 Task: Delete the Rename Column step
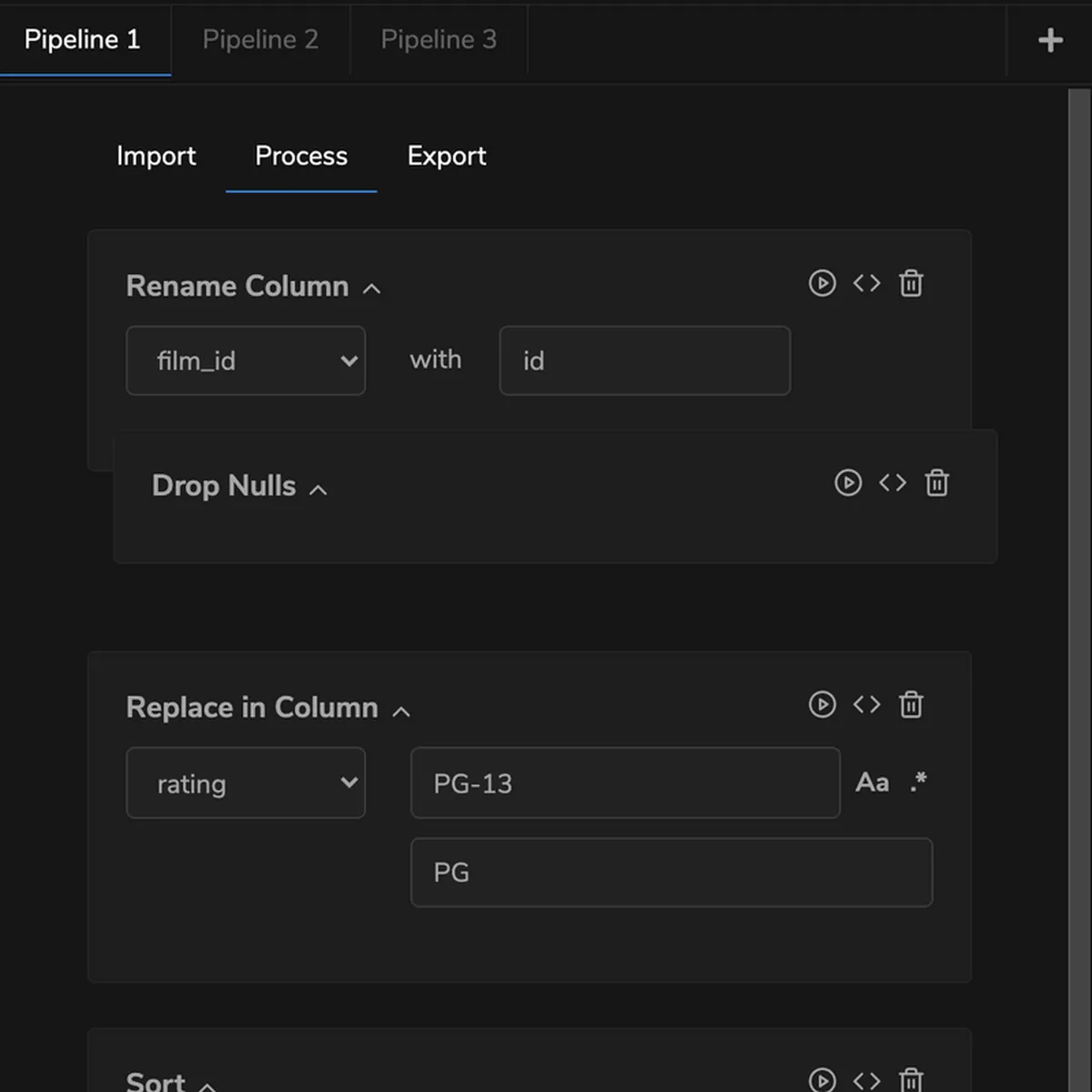click(911, 283)
